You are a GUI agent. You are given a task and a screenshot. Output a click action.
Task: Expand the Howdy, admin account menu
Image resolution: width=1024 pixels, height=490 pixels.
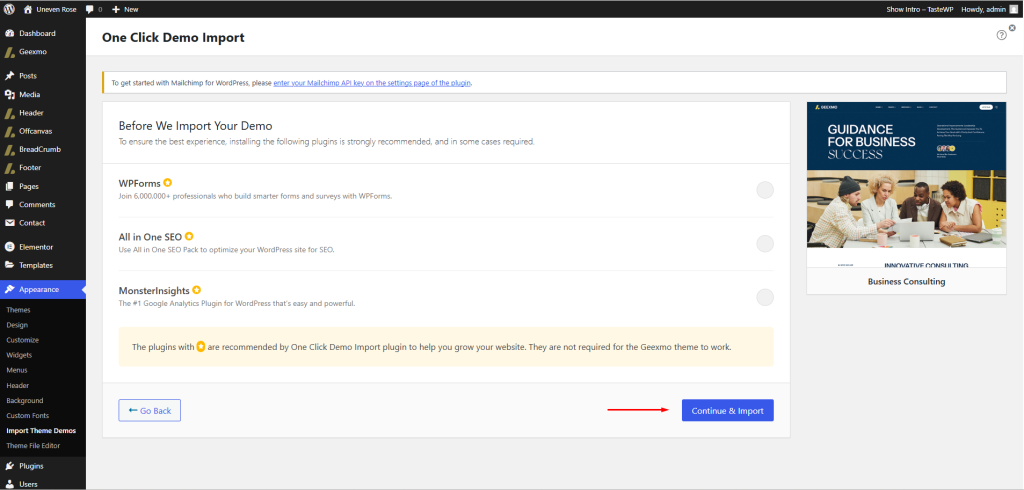[989, 9]
